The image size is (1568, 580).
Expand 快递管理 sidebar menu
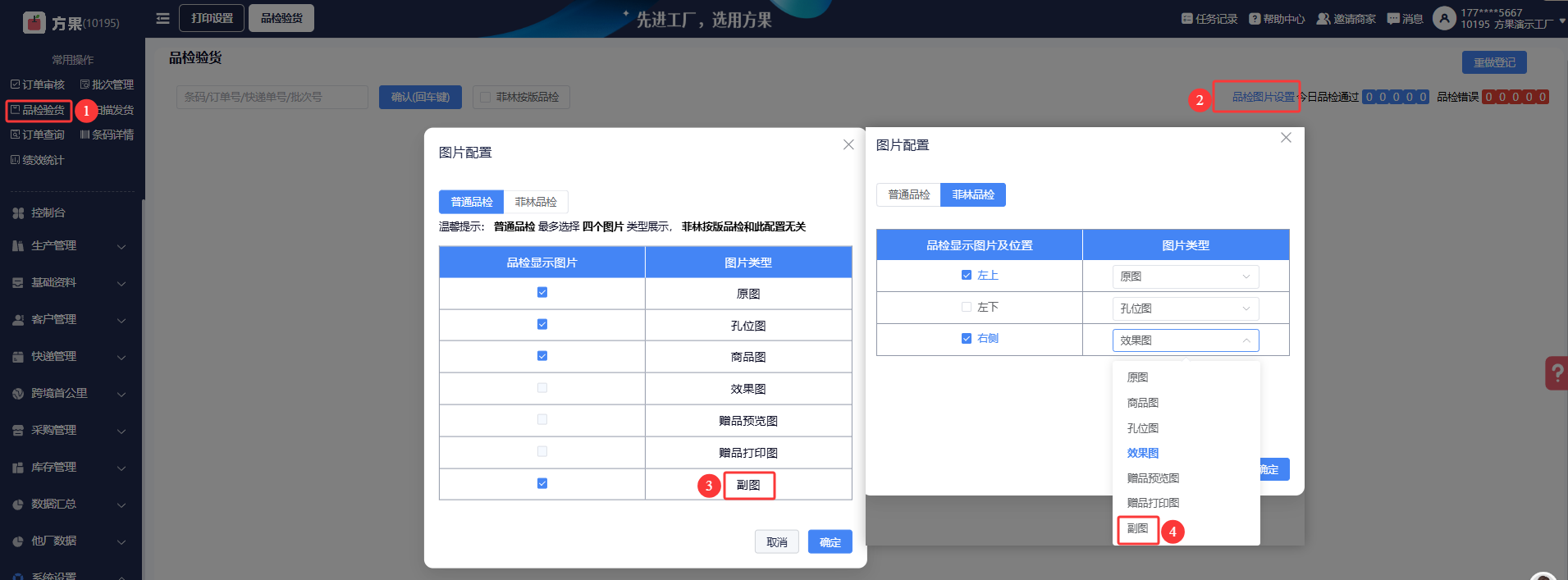click(x=121, y=358)
